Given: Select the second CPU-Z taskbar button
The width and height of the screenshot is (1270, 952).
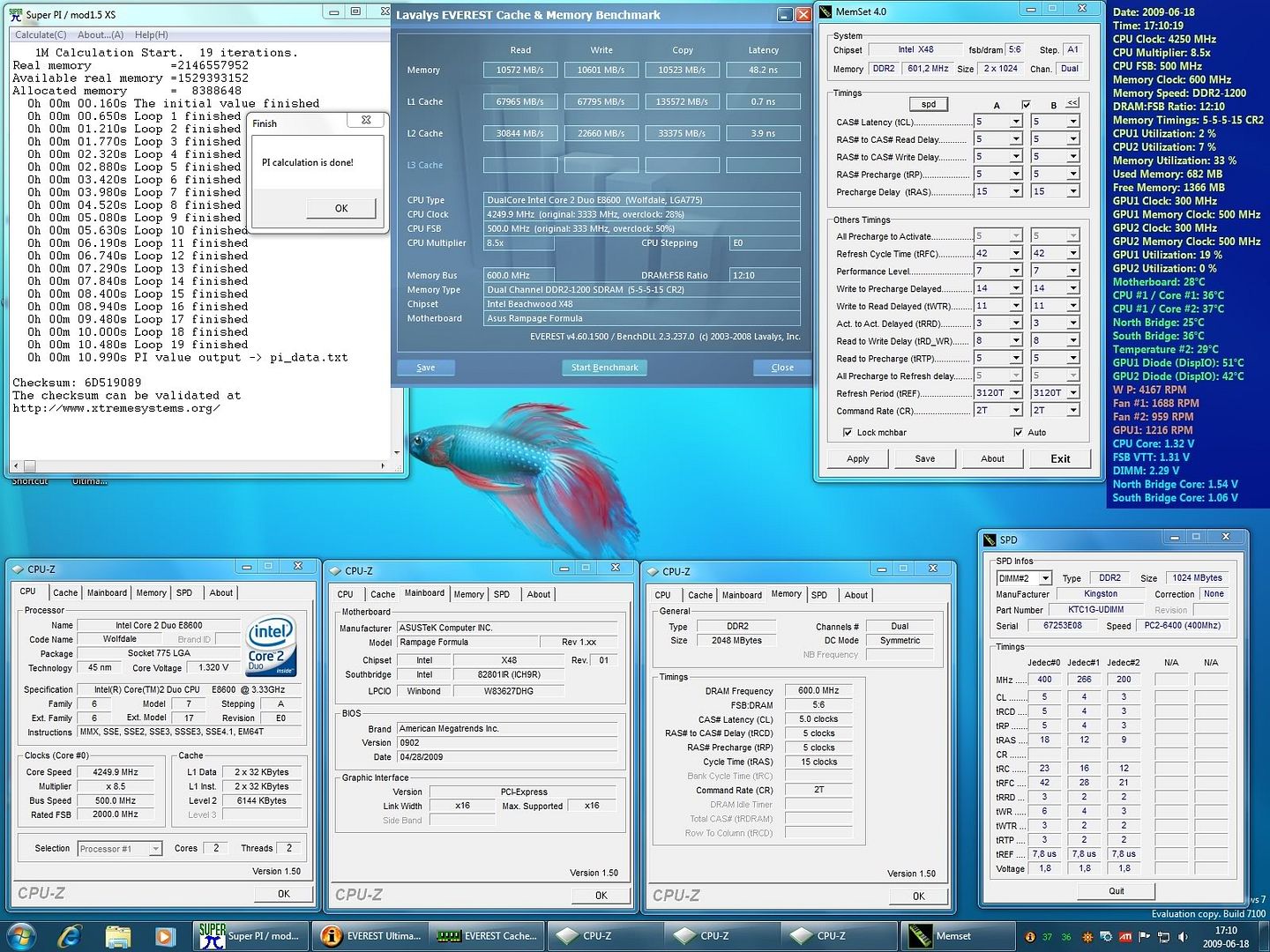Looking at the screenshot, I should click(721, 936).
